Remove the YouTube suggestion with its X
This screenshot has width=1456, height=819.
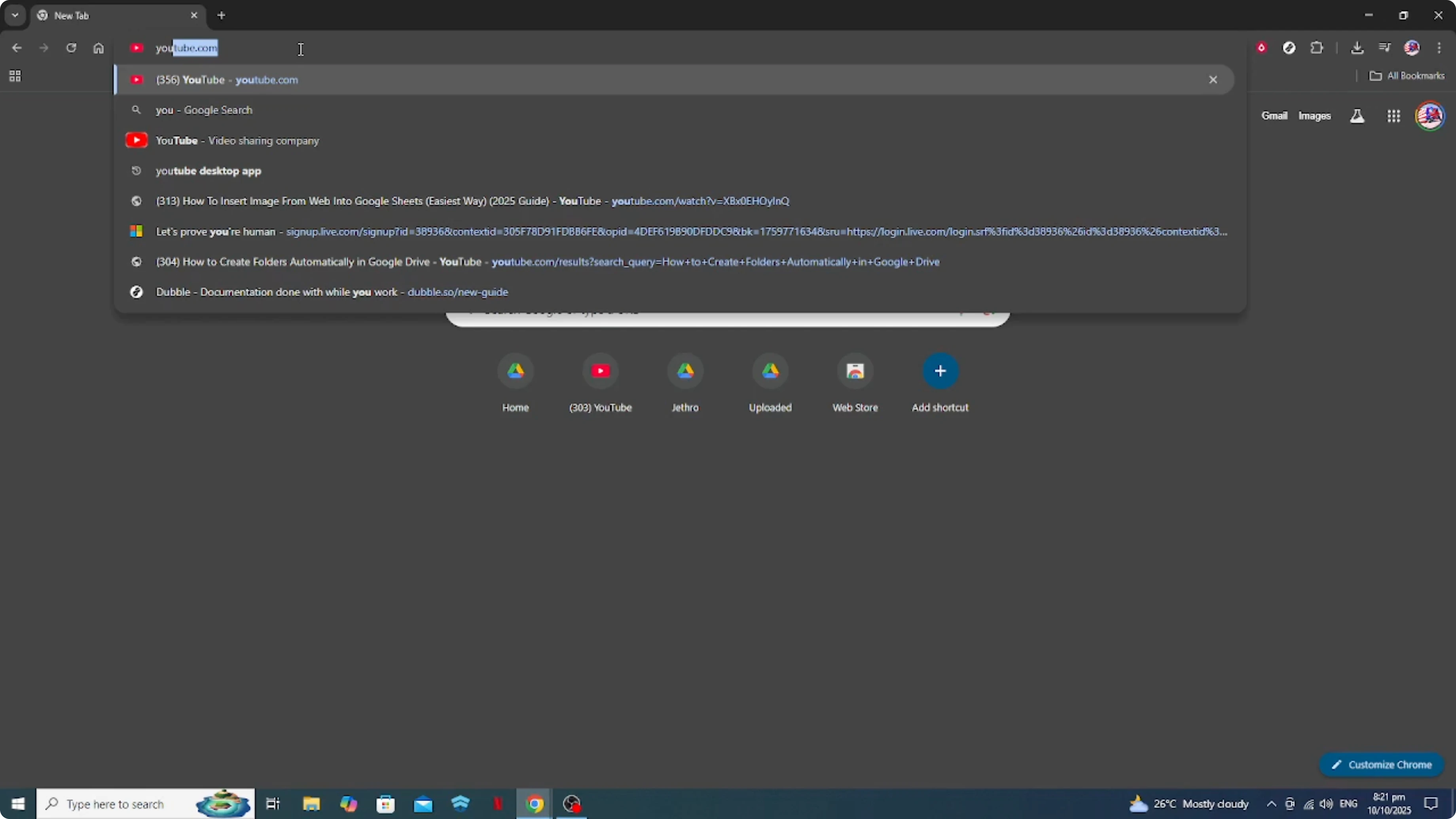pyautogui.click(x=1213, y=80)
